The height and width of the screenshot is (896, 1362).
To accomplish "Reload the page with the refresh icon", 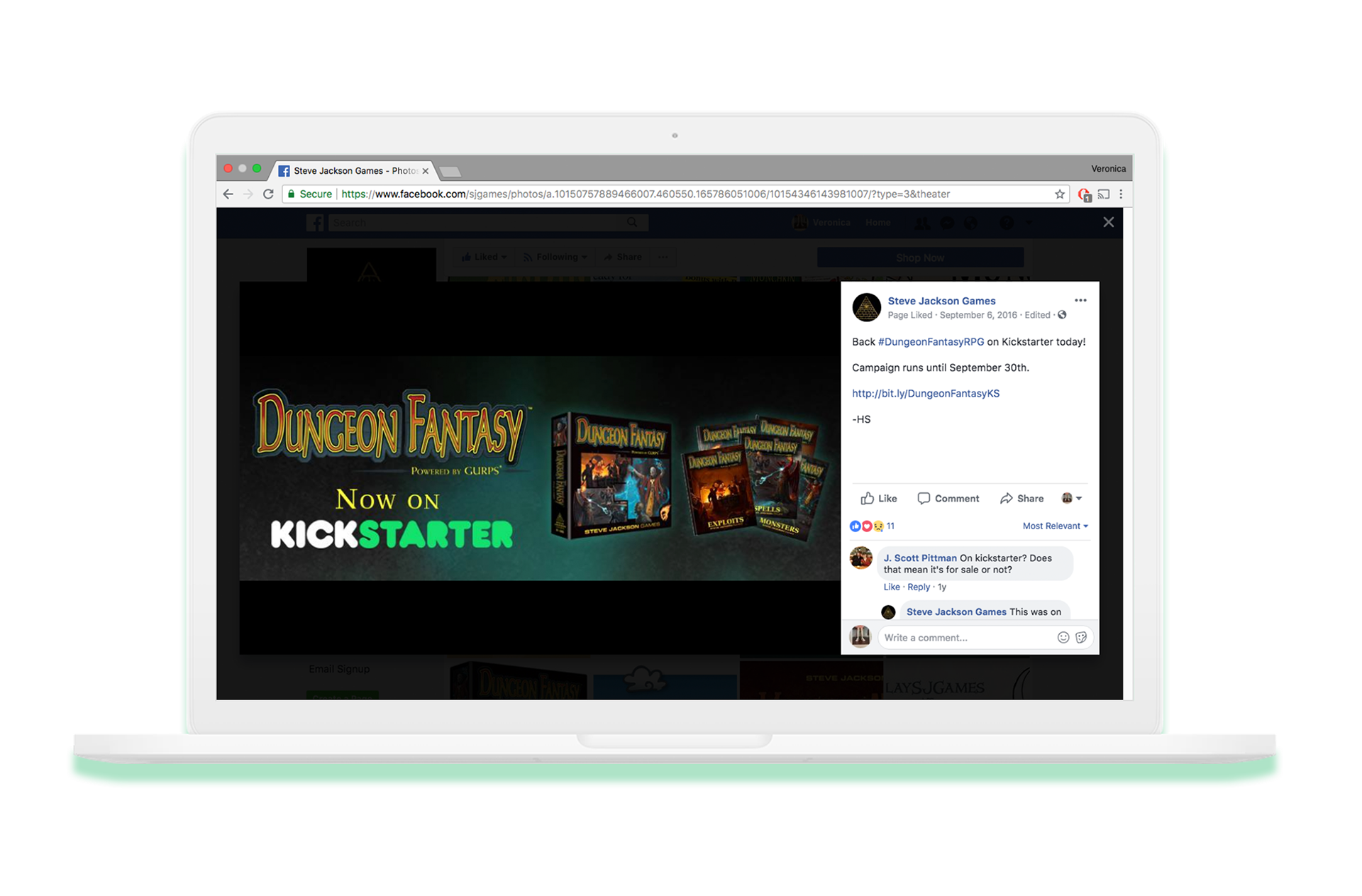I will 268,194.
